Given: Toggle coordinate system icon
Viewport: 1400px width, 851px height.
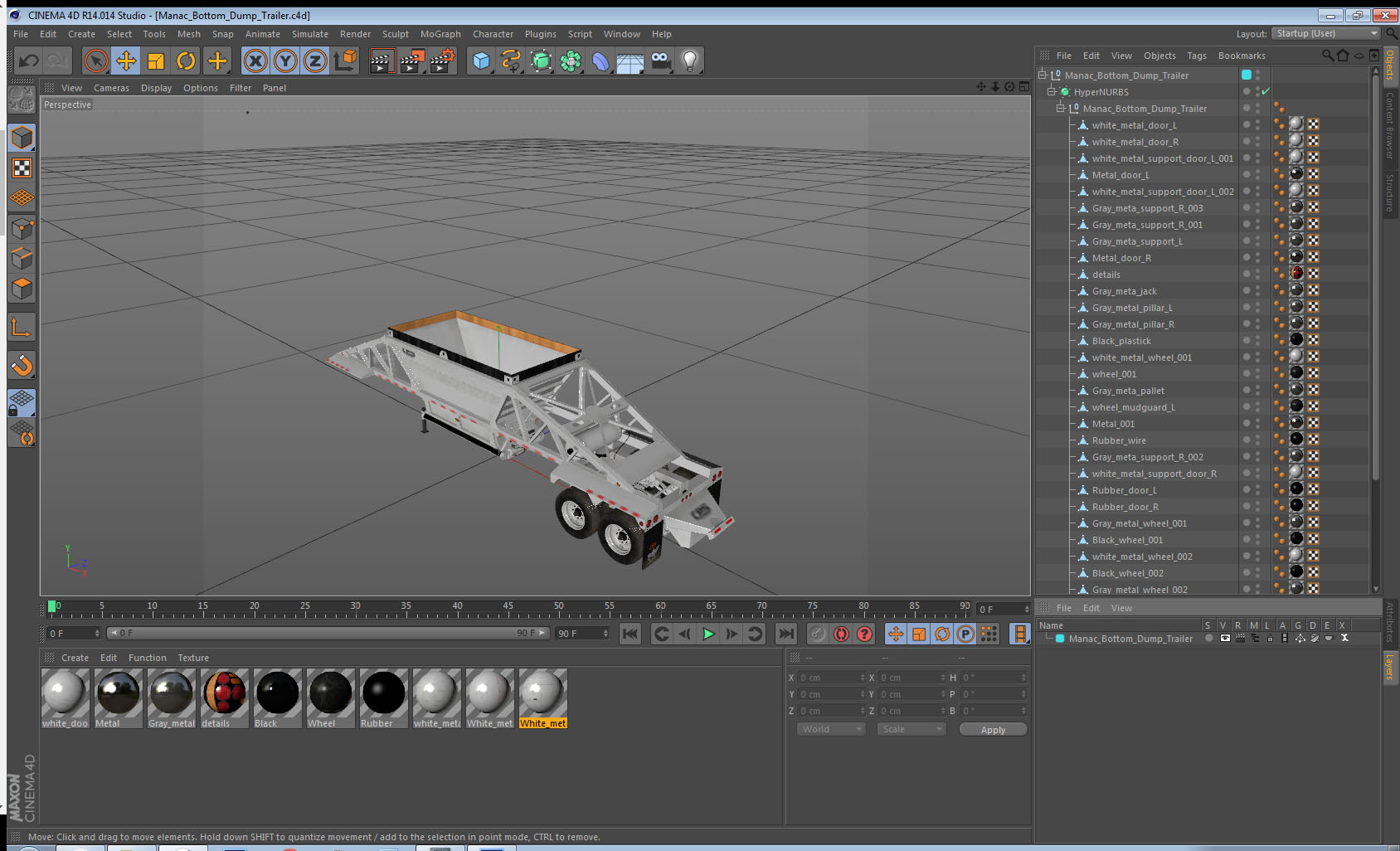Looking at the screenshot, I should 345,61.
